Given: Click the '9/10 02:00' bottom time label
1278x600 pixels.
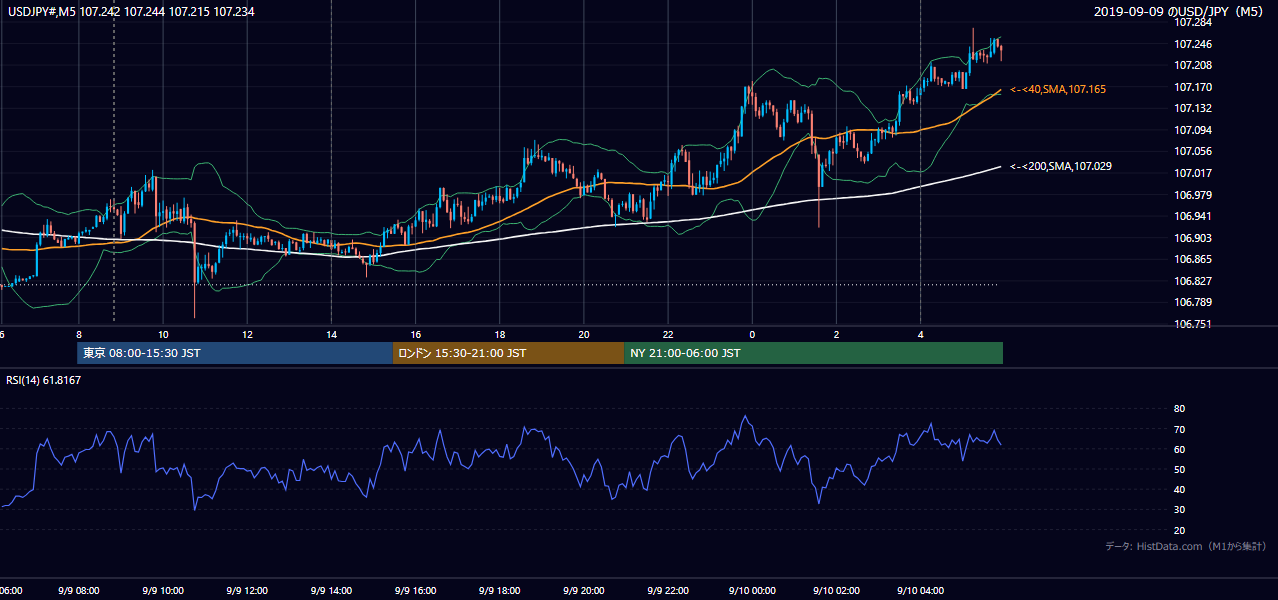Looking at the screenshot, I should (836, 591).
